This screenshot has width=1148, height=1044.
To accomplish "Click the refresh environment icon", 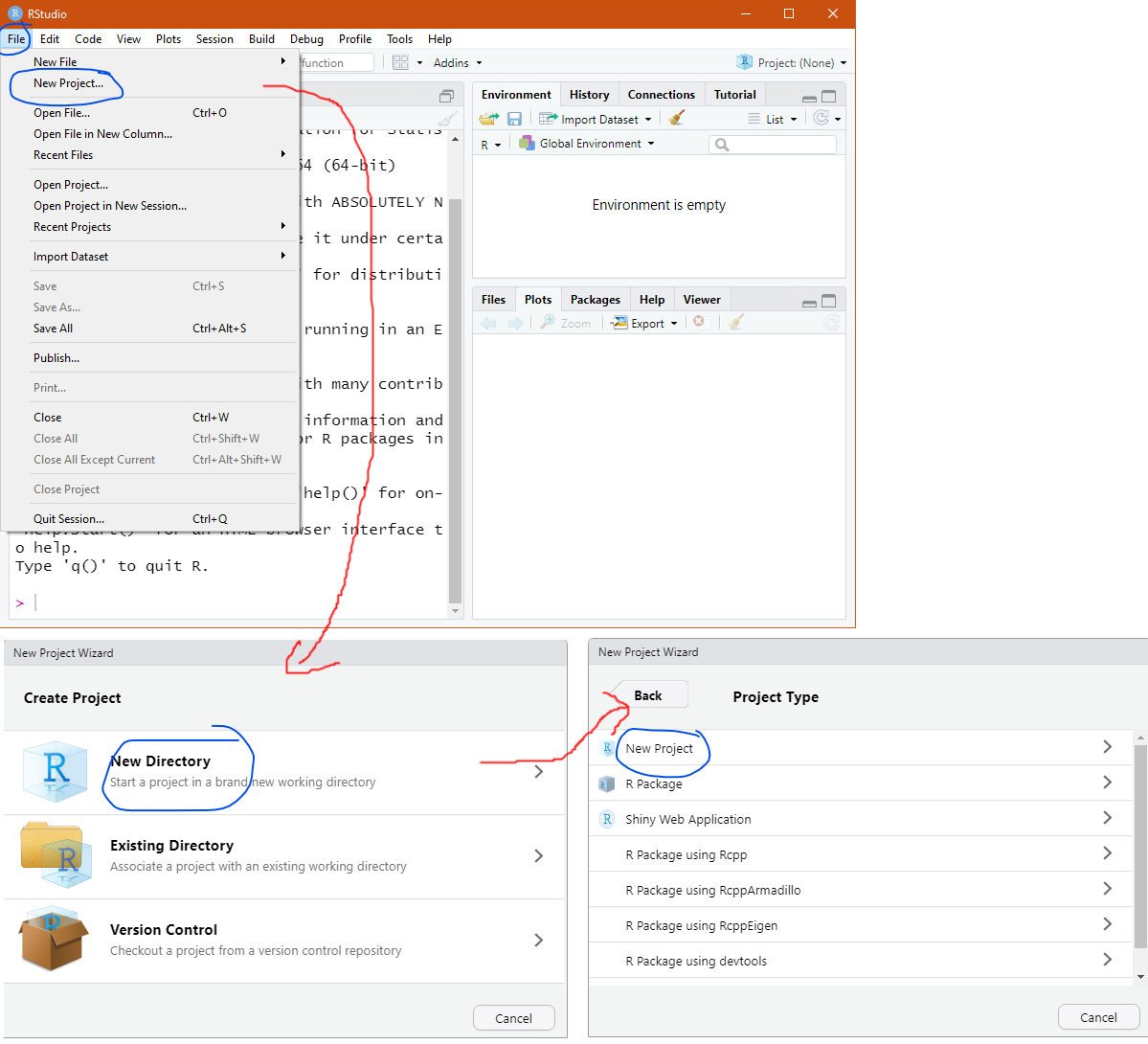I will tap(821, 119).
